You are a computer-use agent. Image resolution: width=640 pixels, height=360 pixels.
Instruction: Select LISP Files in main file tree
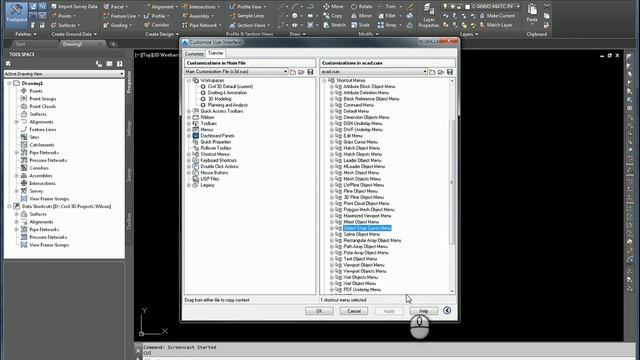point(210,179)
